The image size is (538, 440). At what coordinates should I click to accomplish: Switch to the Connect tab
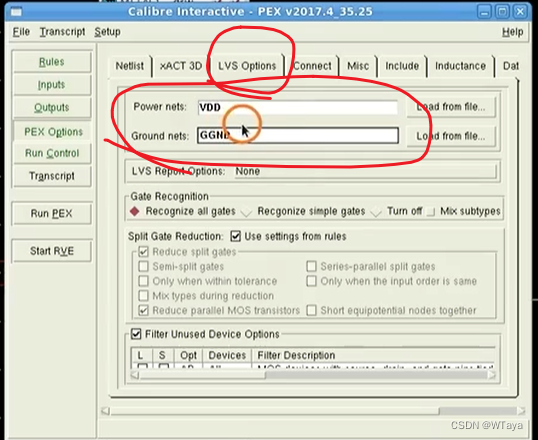tap(312, 66)
